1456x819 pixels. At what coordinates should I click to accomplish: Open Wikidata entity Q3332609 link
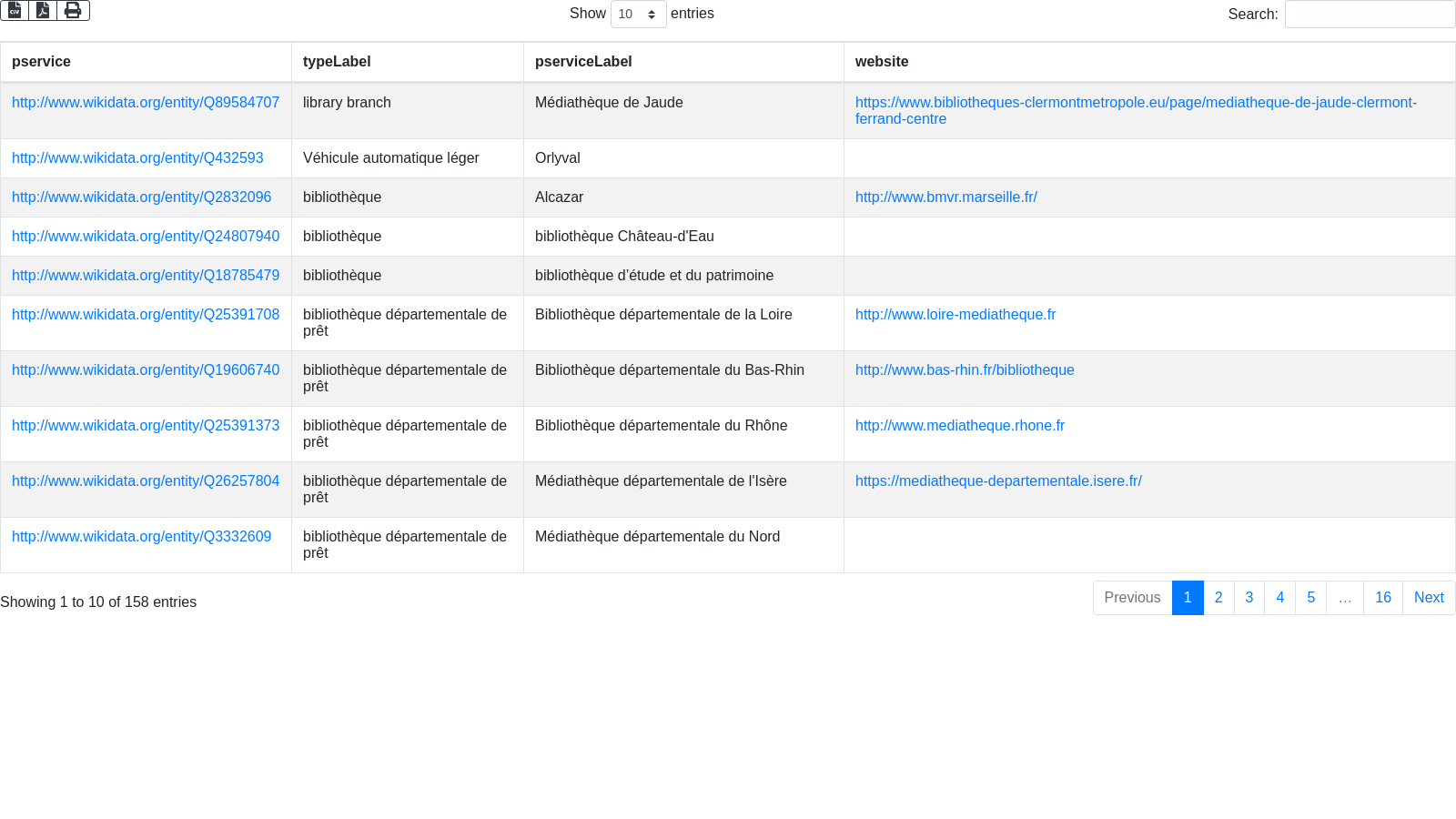click(141, 537)
